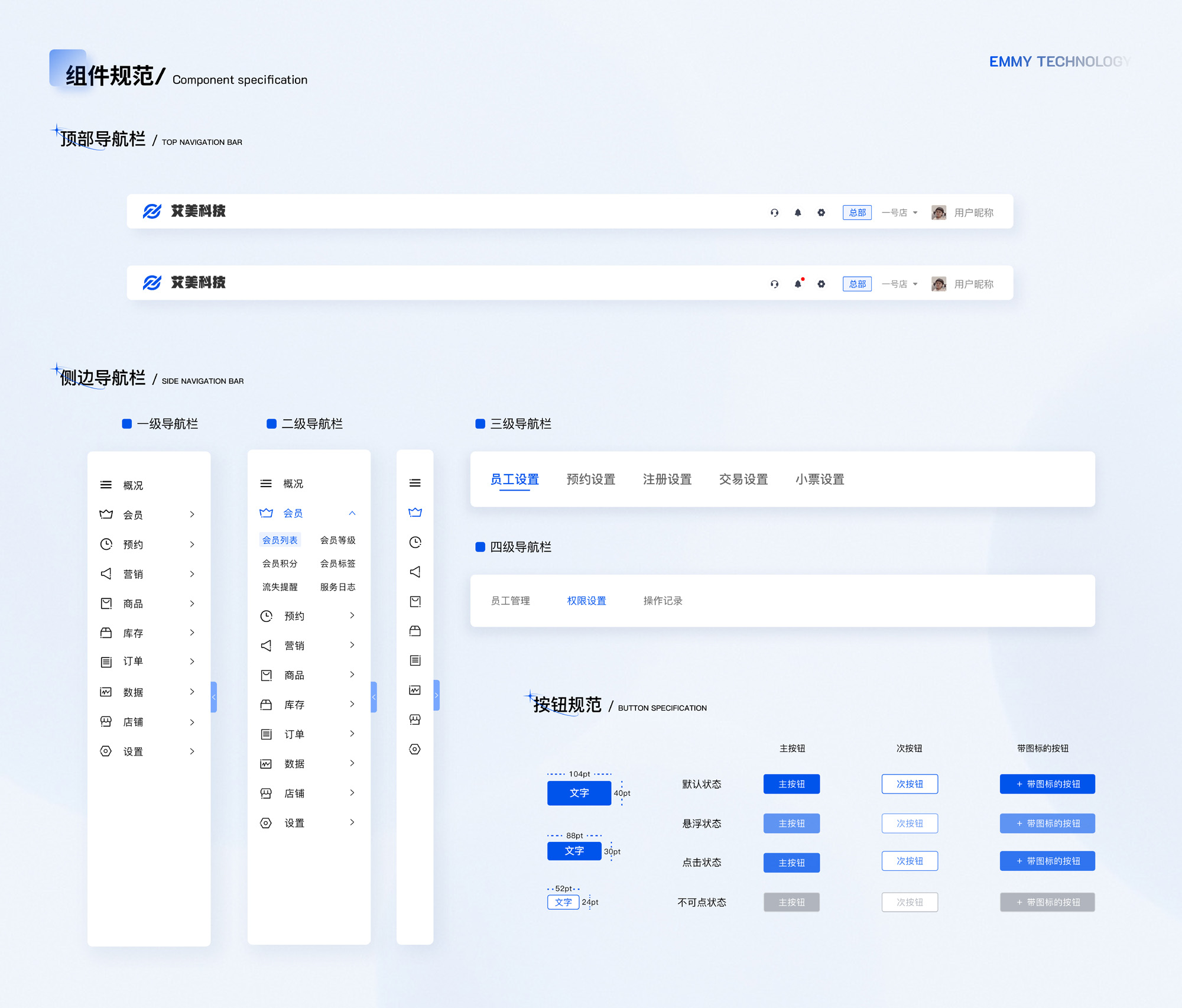The image size is (1182, 1008).
Task: Click the logo in the second top bar
Action: pos(184,283)
